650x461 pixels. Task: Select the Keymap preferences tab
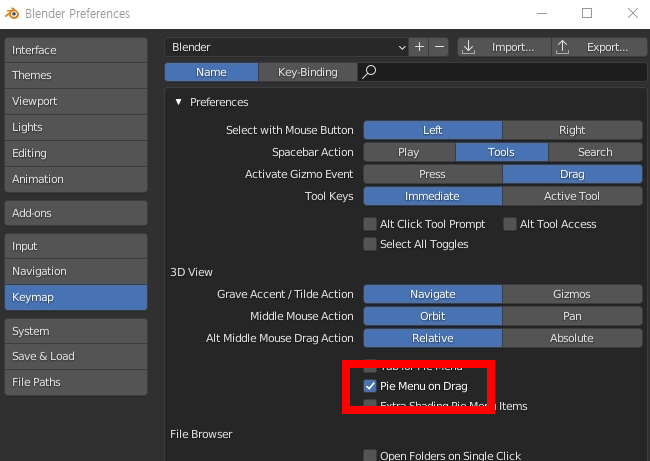click(76, 297)
